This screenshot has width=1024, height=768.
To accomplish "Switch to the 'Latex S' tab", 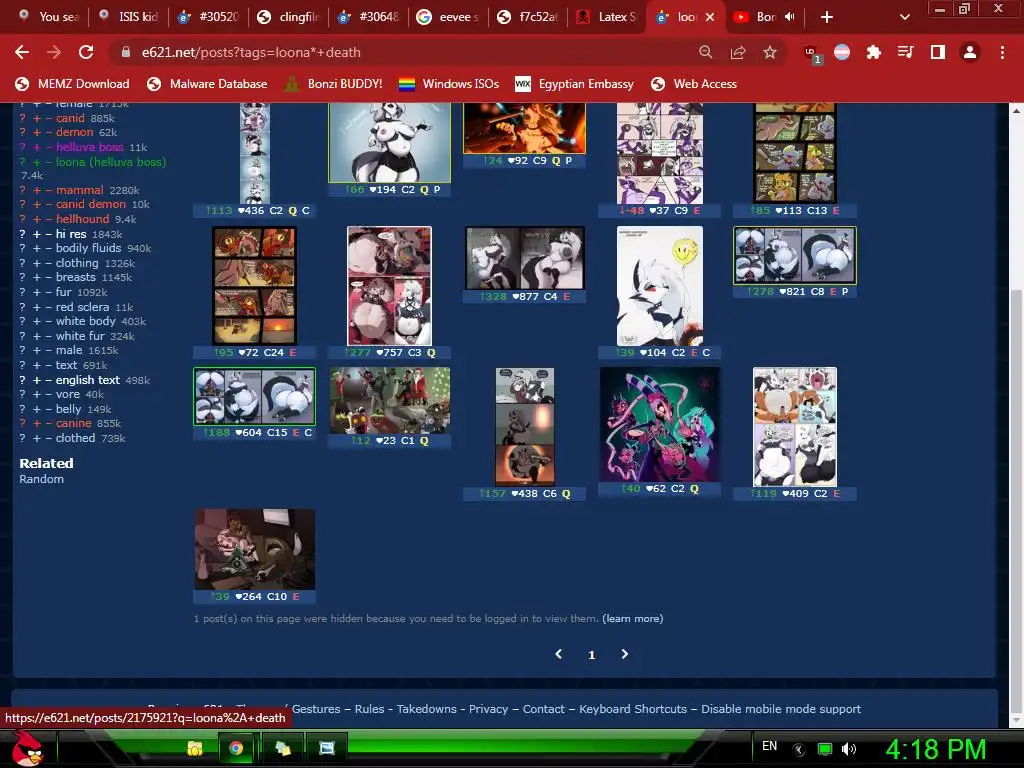I will pos(608,17).
